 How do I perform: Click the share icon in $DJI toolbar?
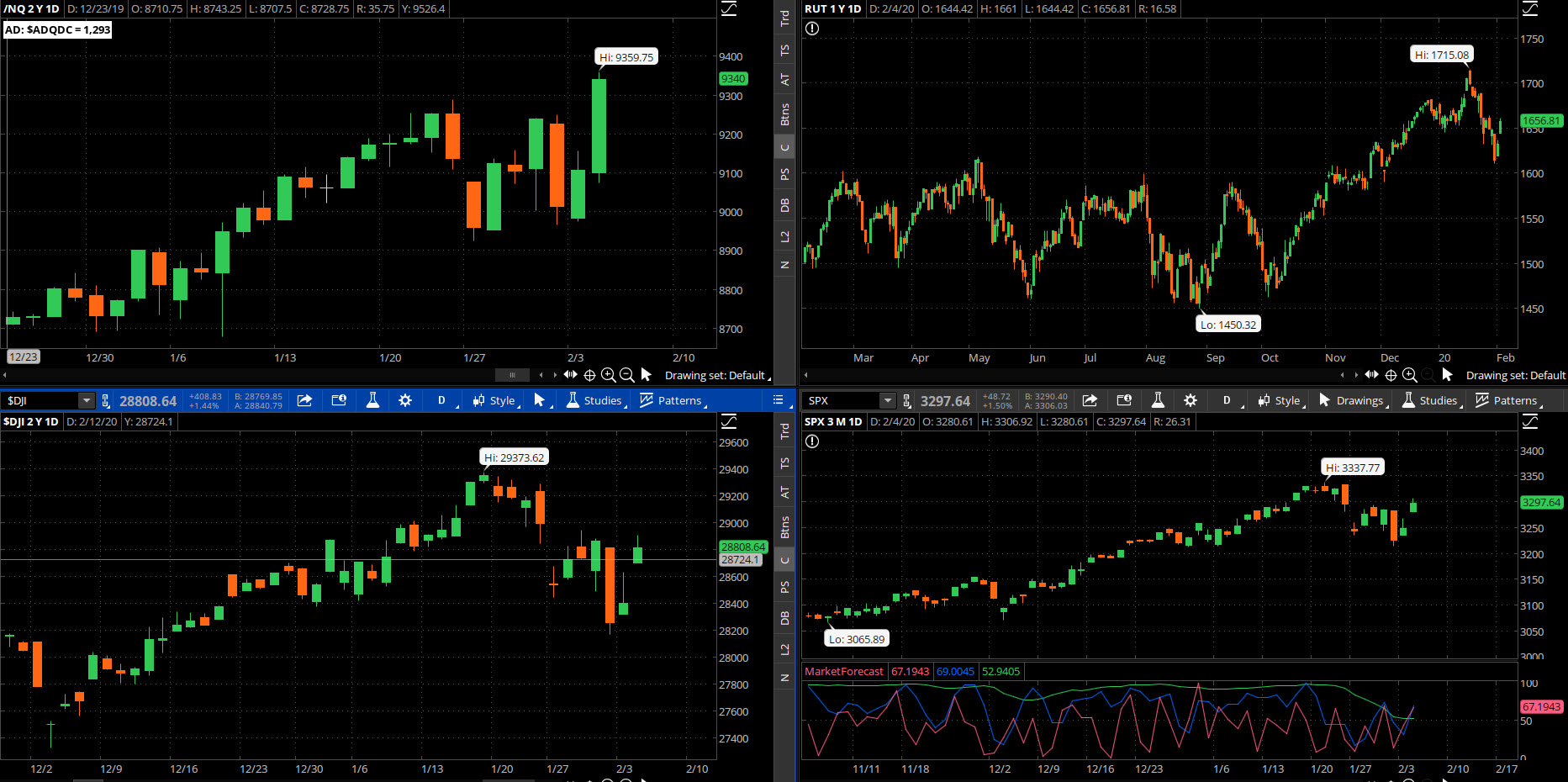(x=304, y=400)
